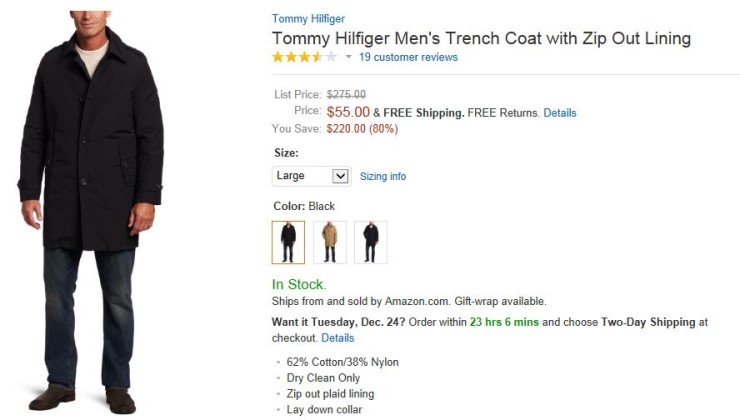The height and width of the screenshot is (420, 740).
Task: Click the Details link after Two-Day Shipping at checkout
Action: [338, 338]
